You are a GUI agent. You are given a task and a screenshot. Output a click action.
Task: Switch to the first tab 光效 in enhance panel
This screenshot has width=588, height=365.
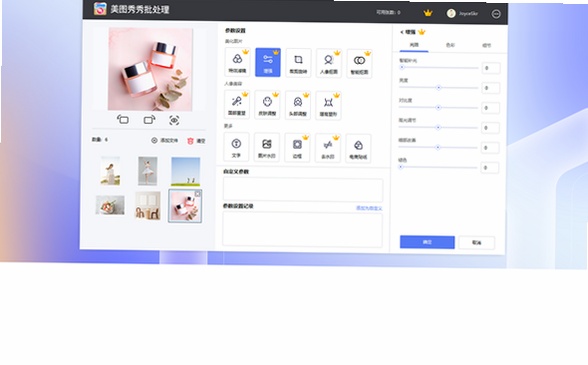click(x=414, y=45)
